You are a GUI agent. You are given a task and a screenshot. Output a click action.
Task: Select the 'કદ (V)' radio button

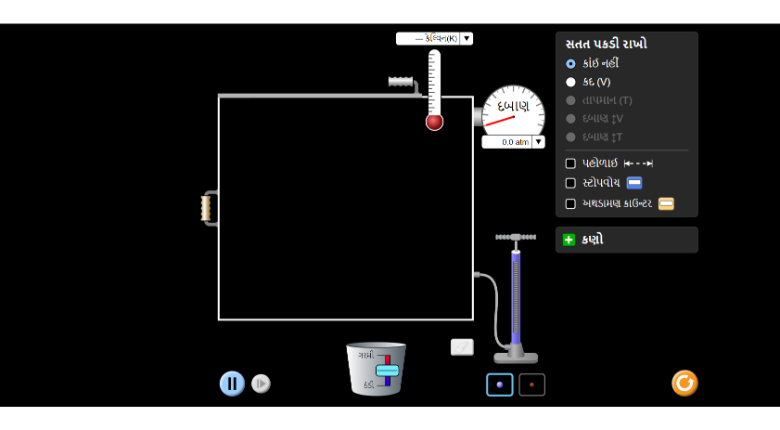pos(571,82)
